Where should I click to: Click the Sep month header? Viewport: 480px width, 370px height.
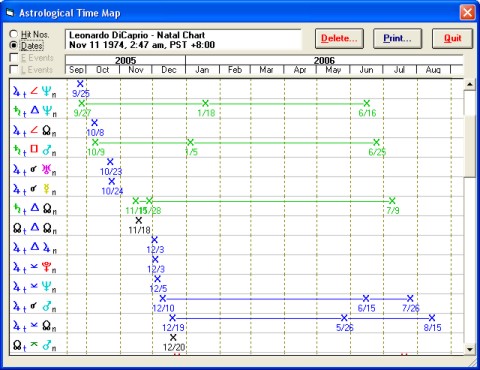click(x=76, y=70)
